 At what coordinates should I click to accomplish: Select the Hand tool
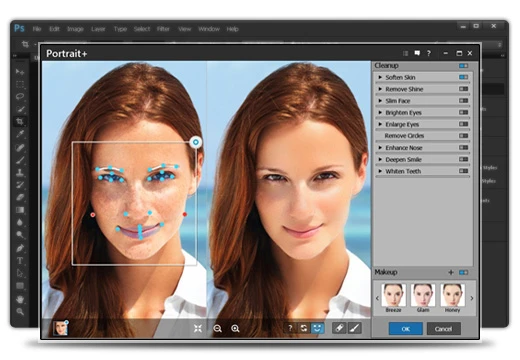coord(20,299)
